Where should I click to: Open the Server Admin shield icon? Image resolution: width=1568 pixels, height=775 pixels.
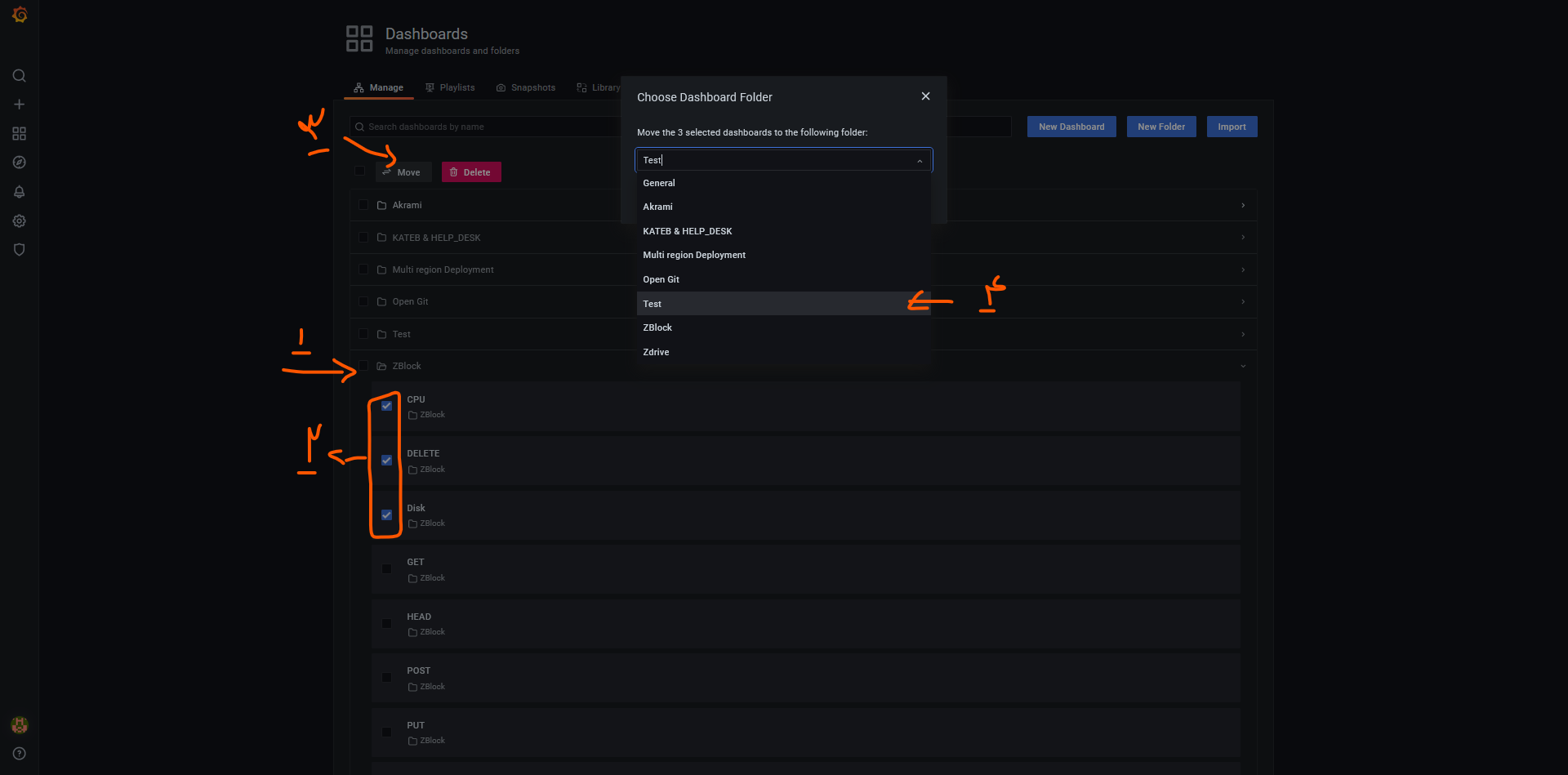pyautogui.click(x=20, y=250)
